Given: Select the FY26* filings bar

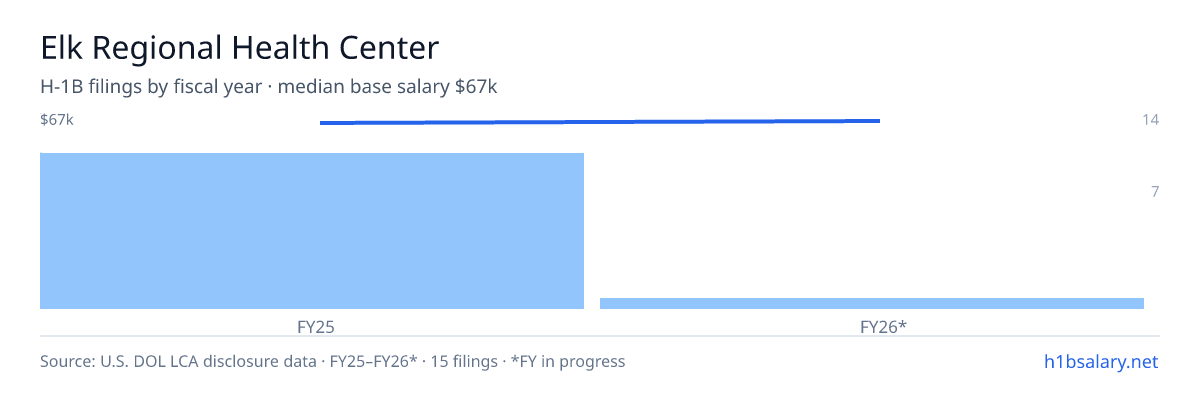Looking at the screenshot, I should tap(872, 303).
